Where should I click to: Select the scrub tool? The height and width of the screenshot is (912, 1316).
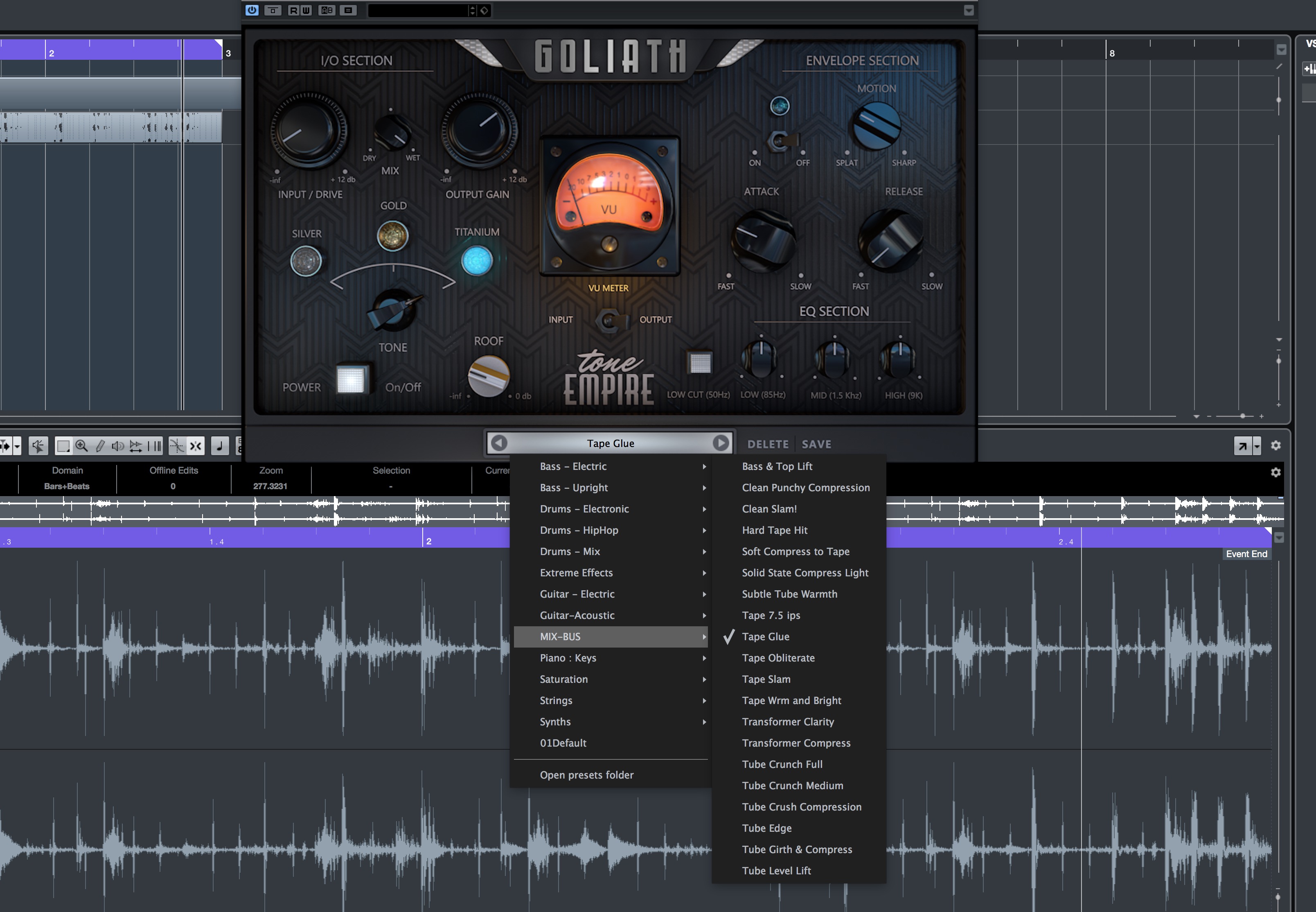click(136, 446)
